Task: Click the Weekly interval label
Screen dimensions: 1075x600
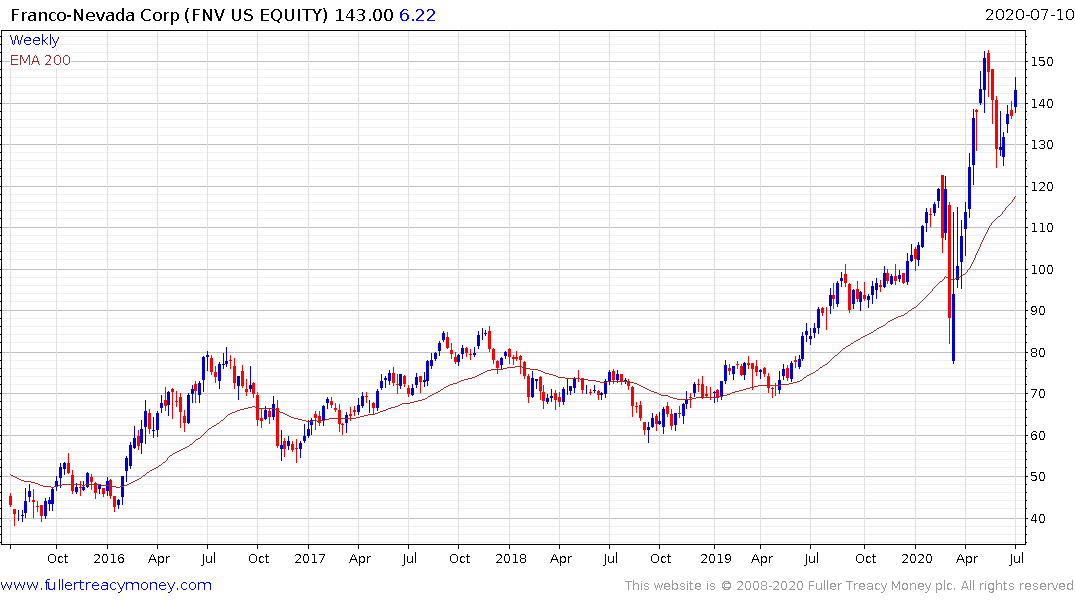Action: (x=34, y=40)
